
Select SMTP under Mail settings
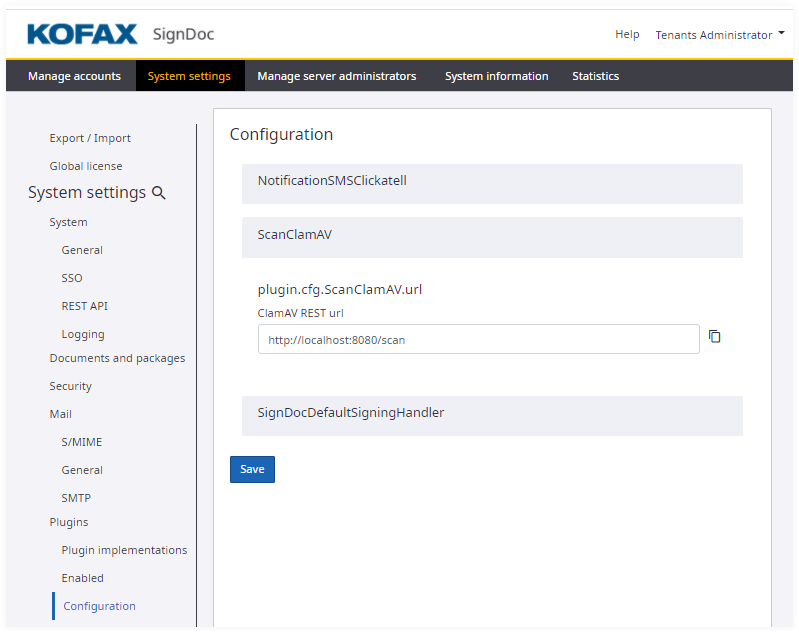pyautogui.click(x=76, y=499)
